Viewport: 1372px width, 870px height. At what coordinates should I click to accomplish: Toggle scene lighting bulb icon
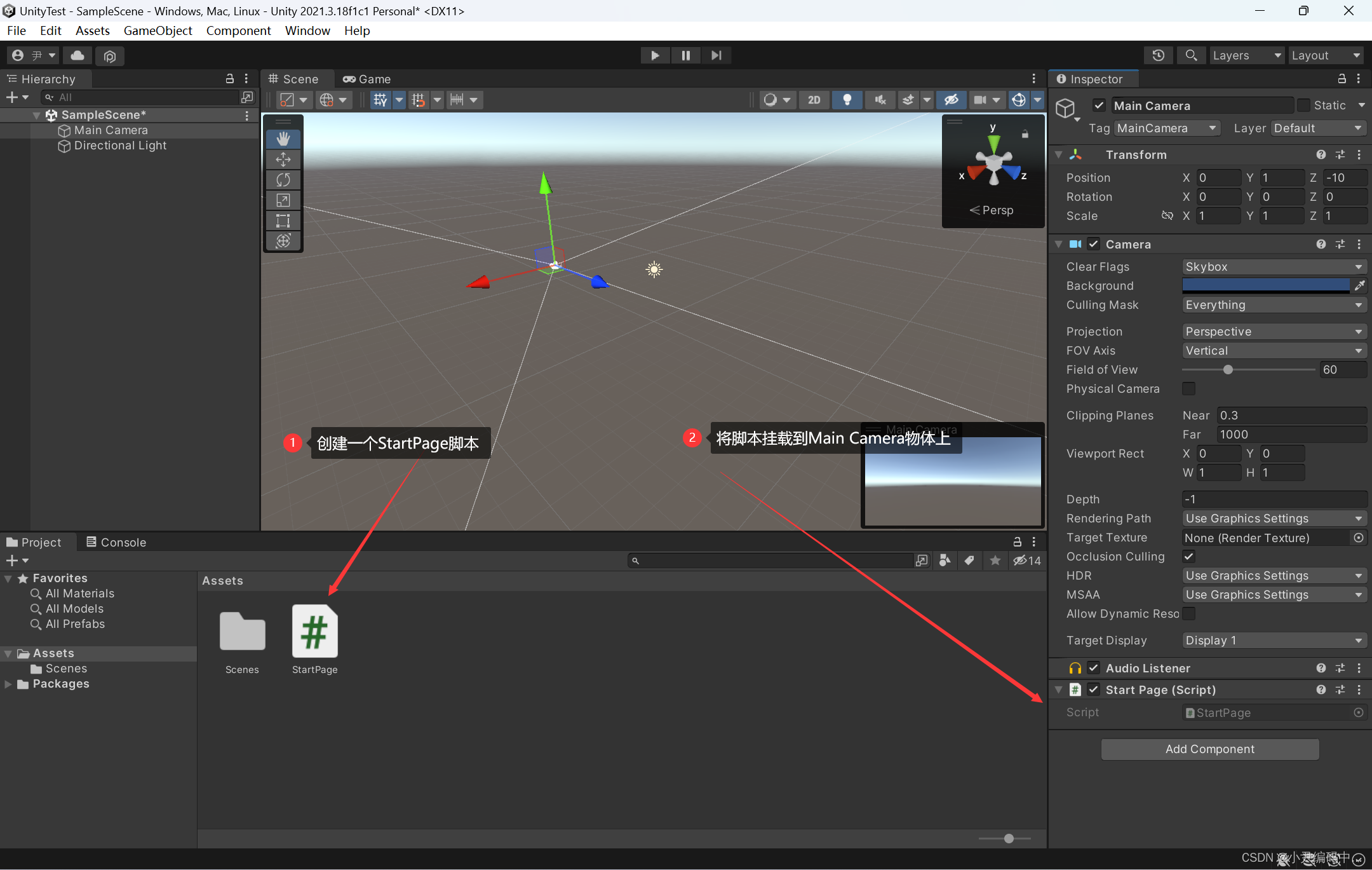pos(847,100)
